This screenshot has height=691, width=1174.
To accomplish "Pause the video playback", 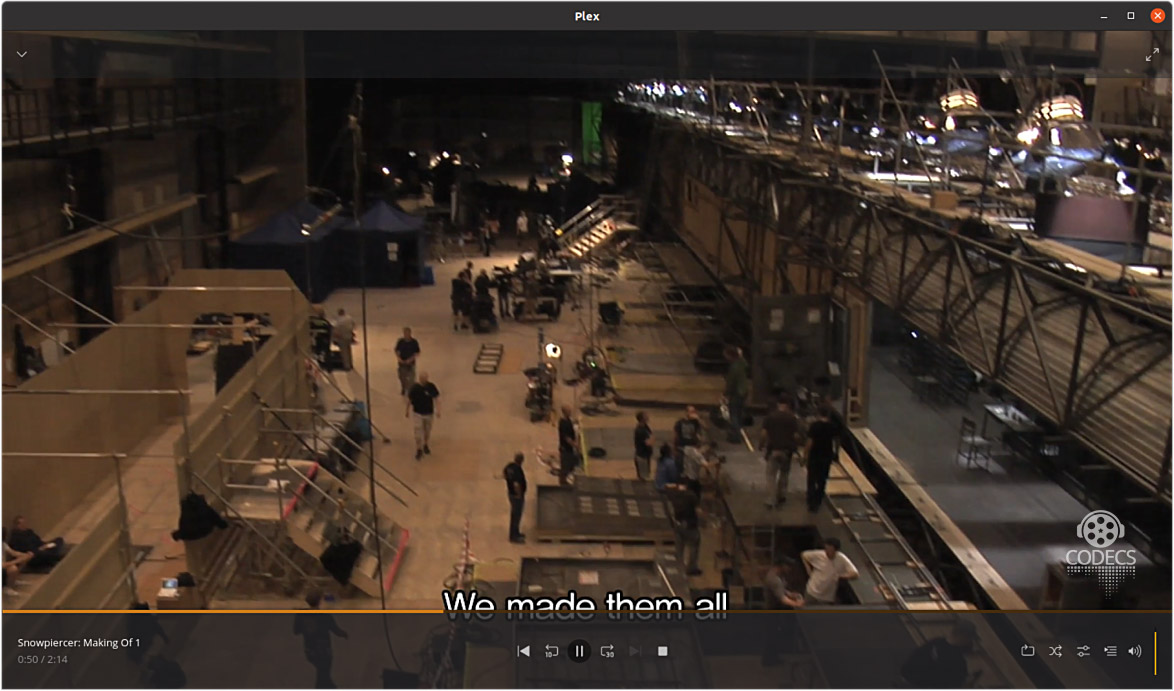I will [x=579, y=651].
